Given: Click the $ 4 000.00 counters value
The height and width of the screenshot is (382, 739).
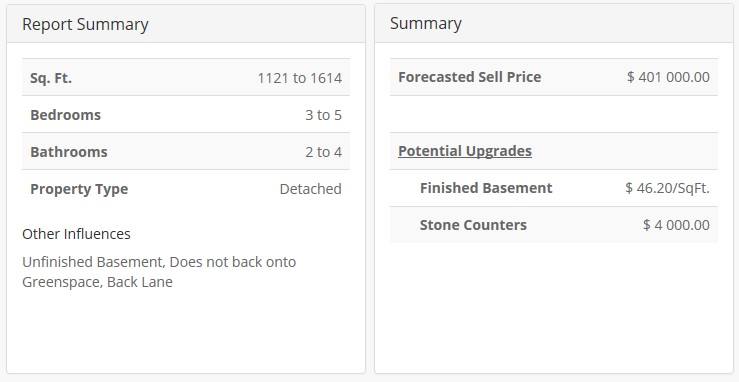Looking at the screenshot, I should (x=676, y=225).
